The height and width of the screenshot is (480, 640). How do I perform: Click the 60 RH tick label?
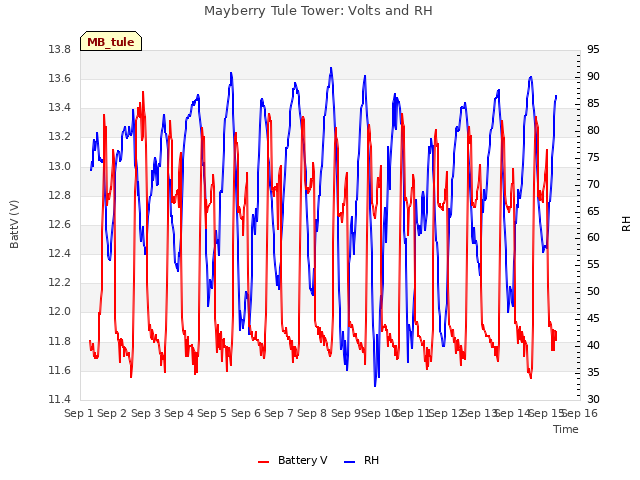593,238
